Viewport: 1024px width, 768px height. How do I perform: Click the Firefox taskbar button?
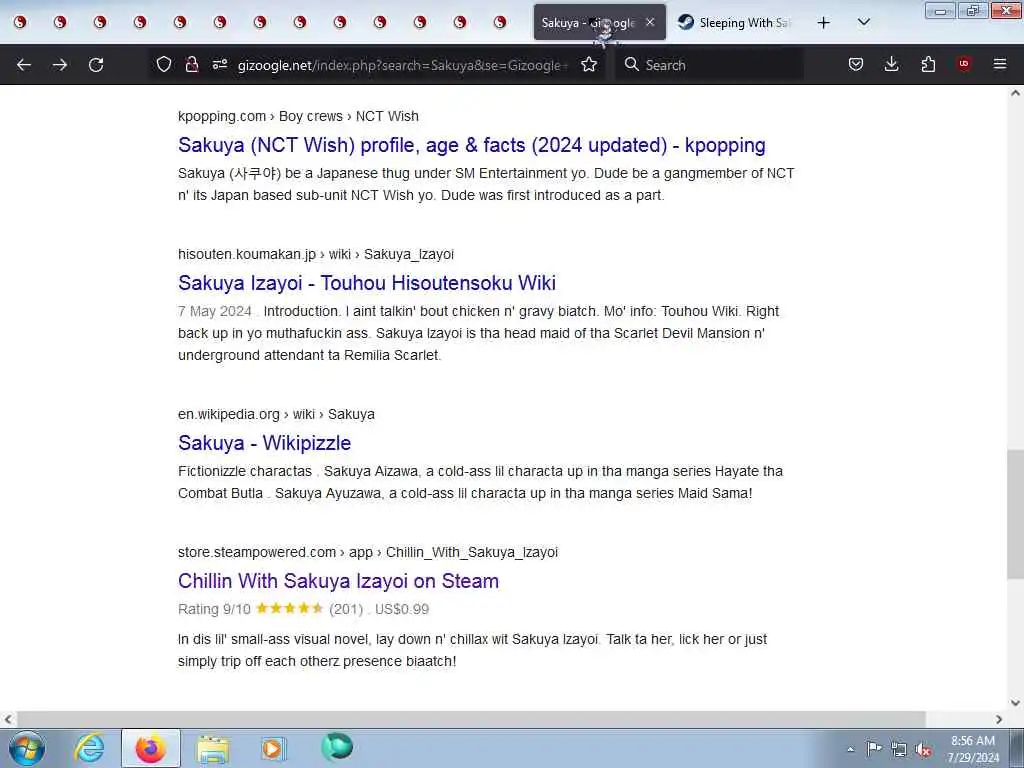(150, 748)
